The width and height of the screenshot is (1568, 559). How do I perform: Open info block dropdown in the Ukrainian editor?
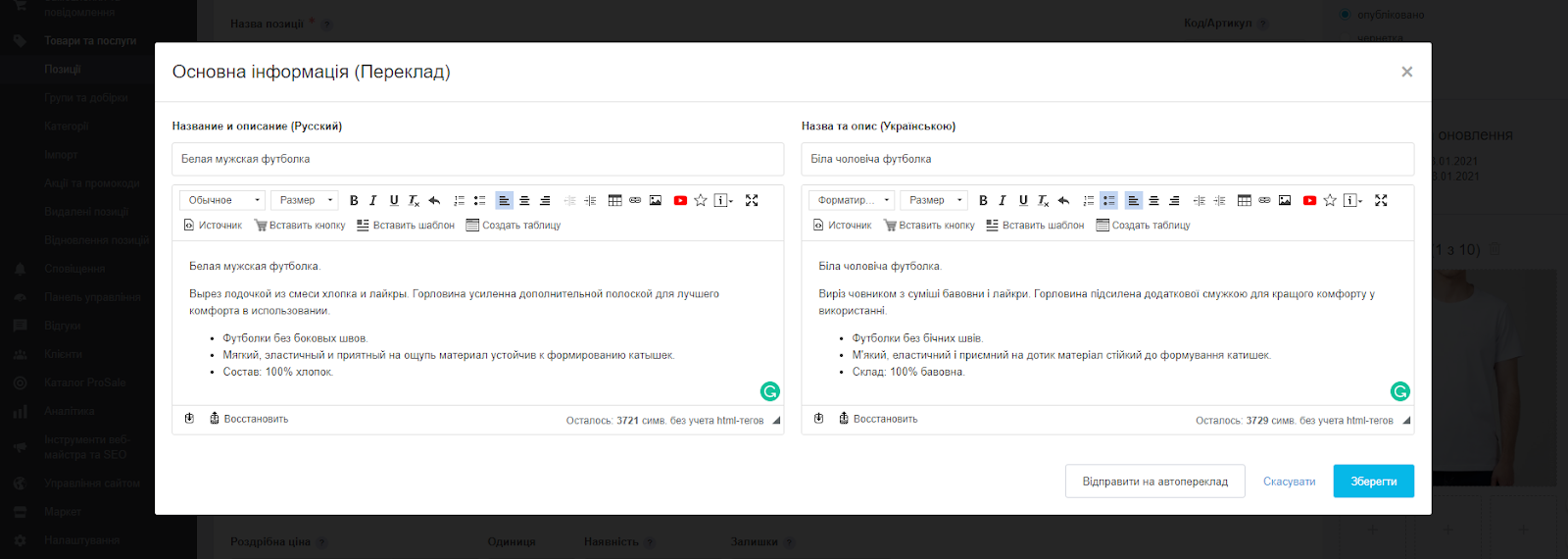(1353, 200)
